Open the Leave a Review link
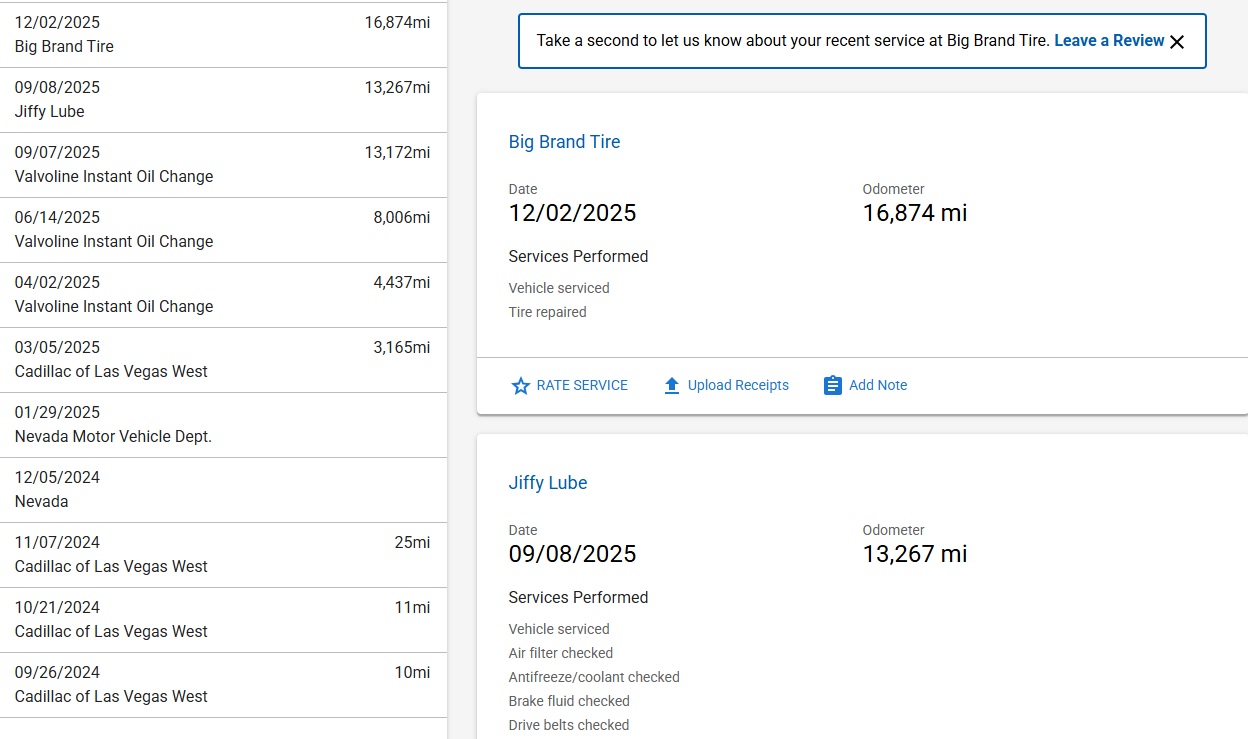The height and width of the screenshot is (739, 1248). 1108,41
